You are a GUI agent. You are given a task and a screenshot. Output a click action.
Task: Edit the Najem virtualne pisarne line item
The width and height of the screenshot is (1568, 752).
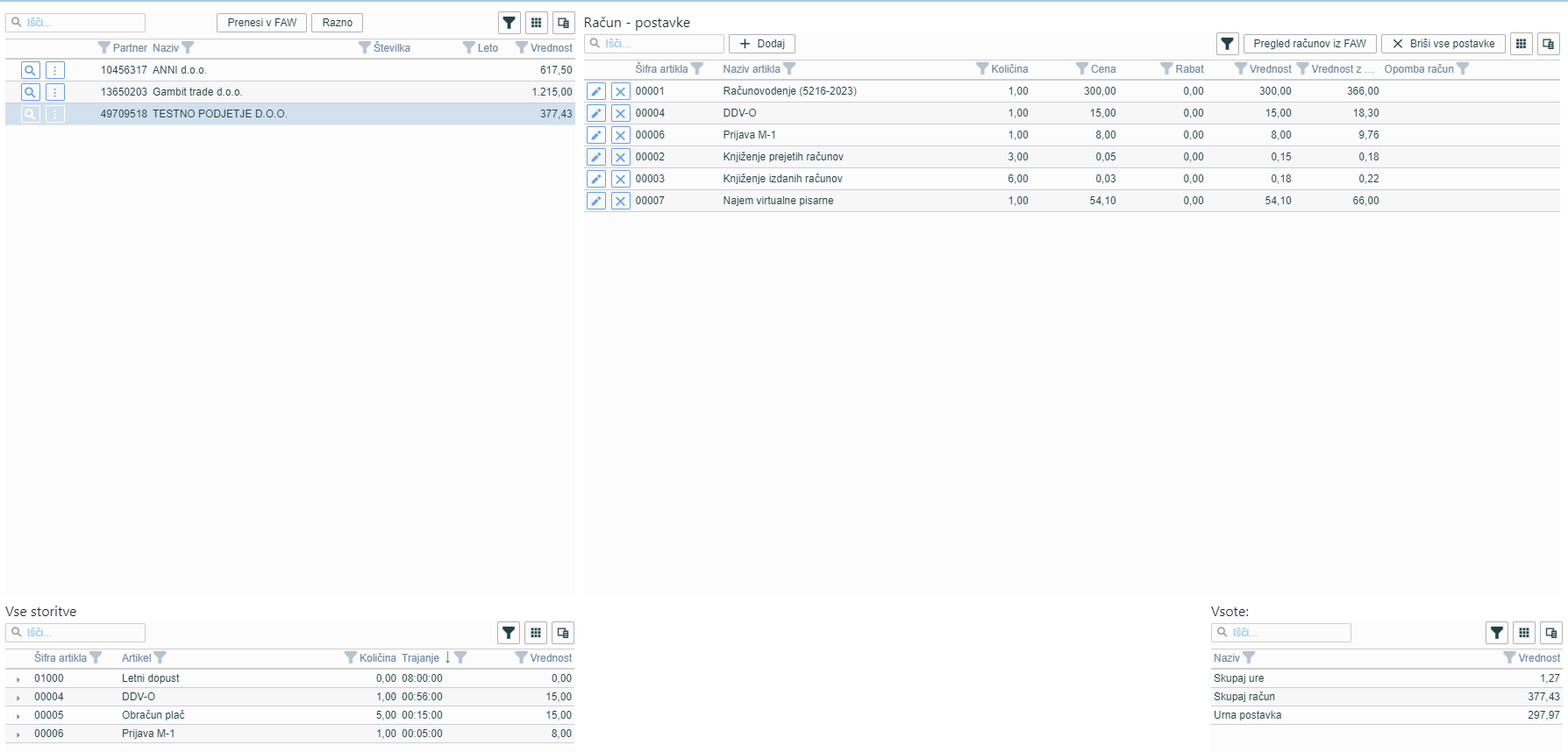pyautogui.click(x=596, y=201)
